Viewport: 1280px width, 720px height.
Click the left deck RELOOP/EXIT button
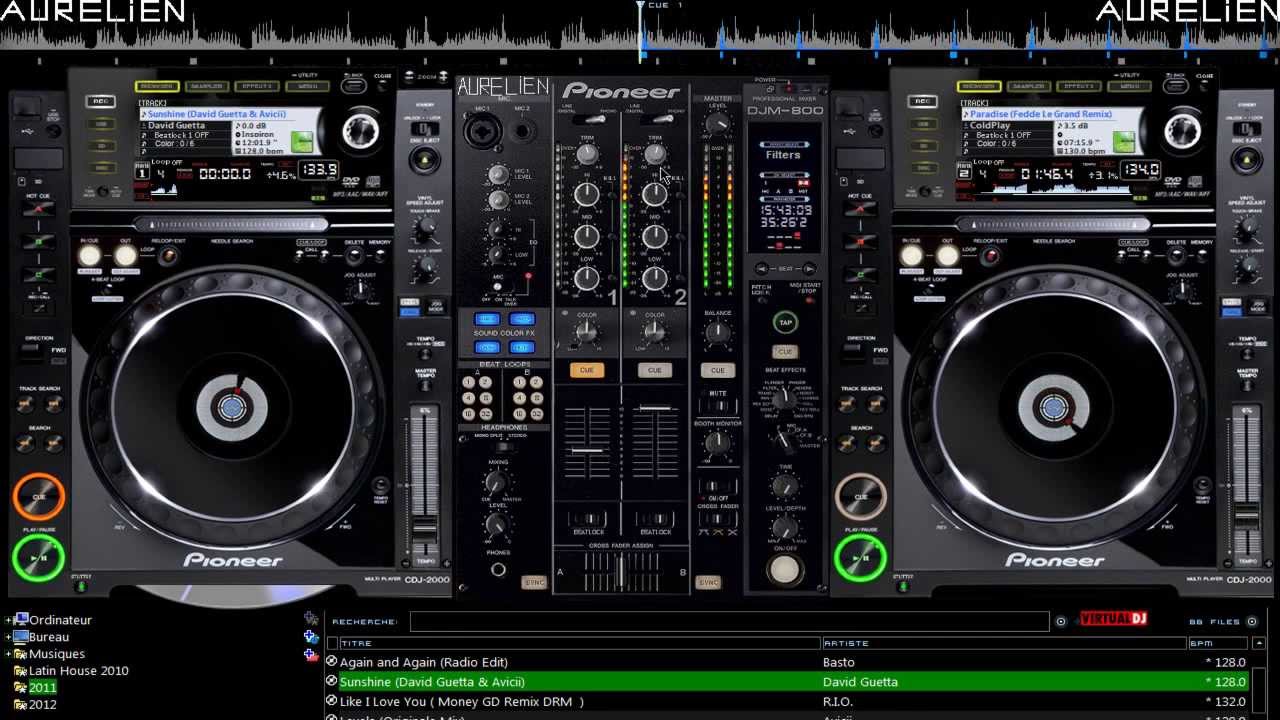(x=168, y=256)
